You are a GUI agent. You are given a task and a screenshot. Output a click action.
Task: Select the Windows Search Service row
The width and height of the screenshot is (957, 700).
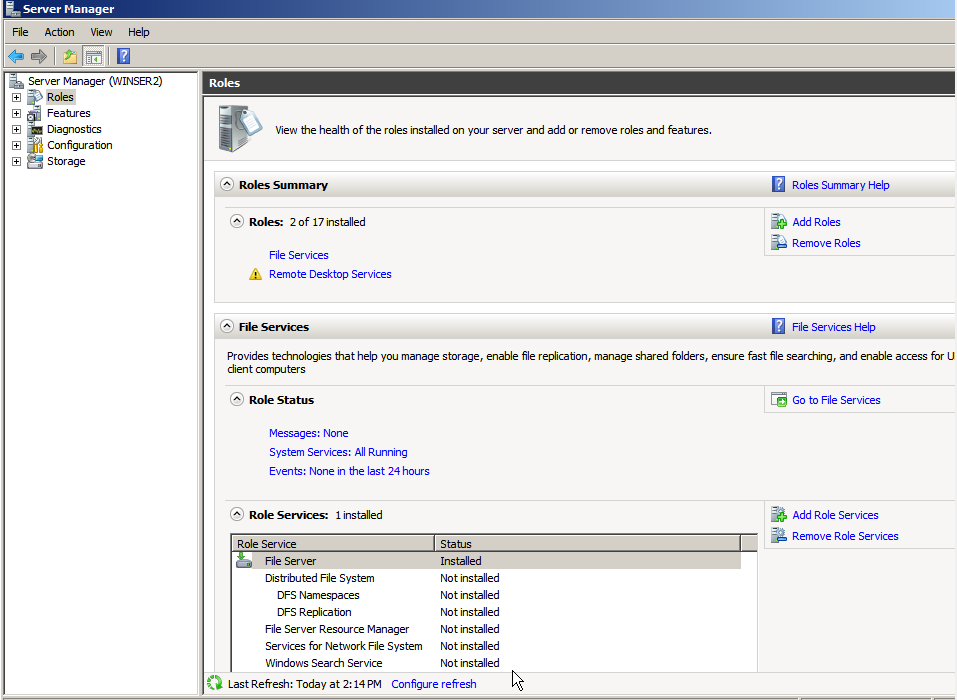[486, 663]
